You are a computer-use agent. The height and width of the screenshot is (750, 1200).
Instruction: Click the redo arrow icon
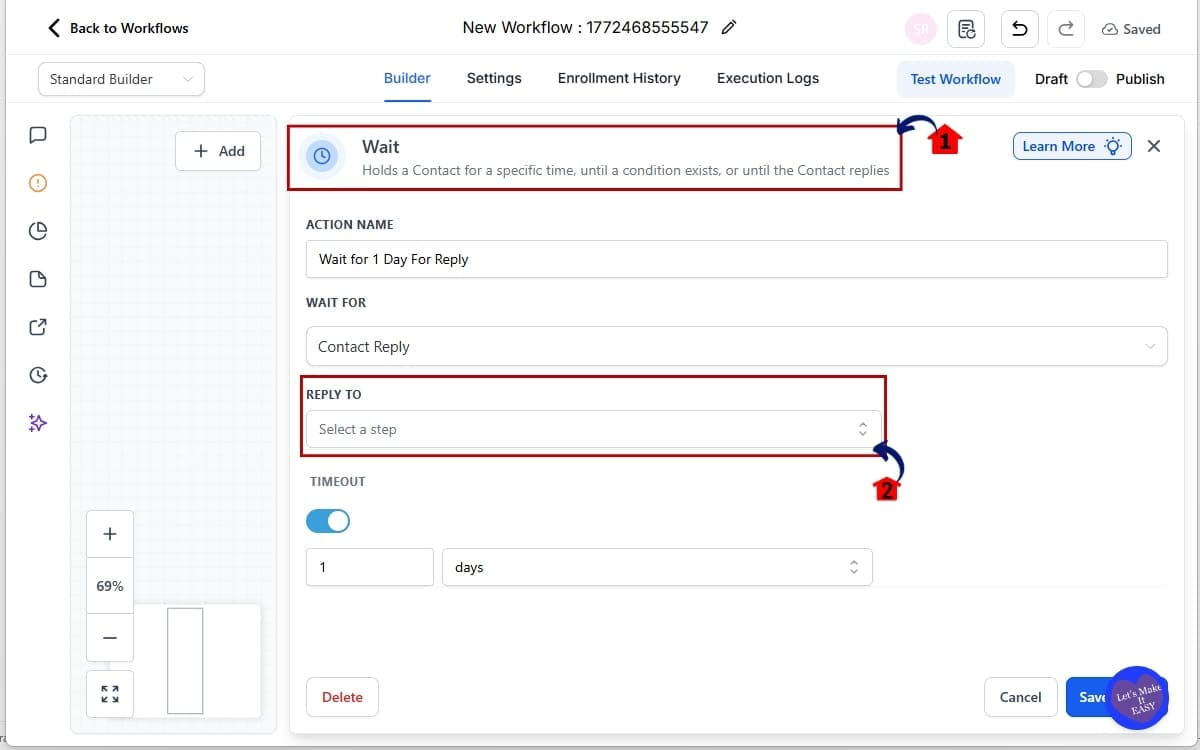1066,29
